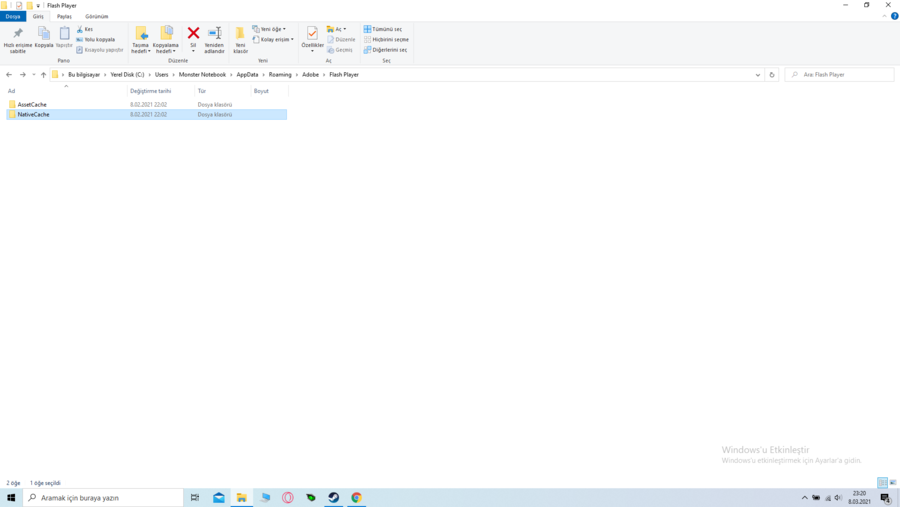
Task: Open the notification center icon
Action: [886, 498]
